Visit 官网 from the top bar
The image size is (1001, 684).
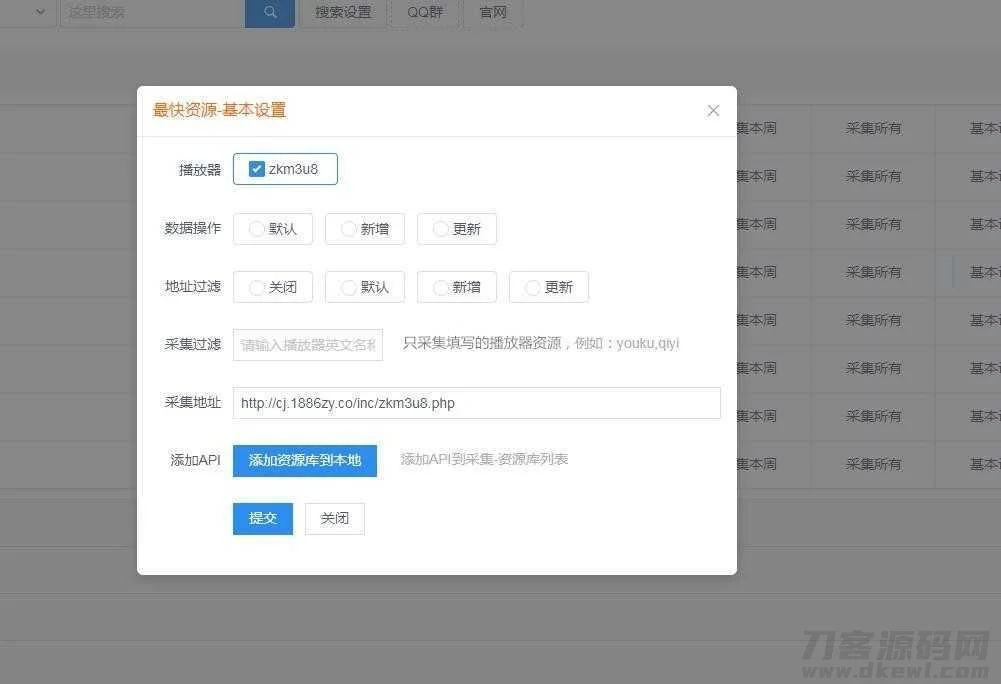click(492, 13)
